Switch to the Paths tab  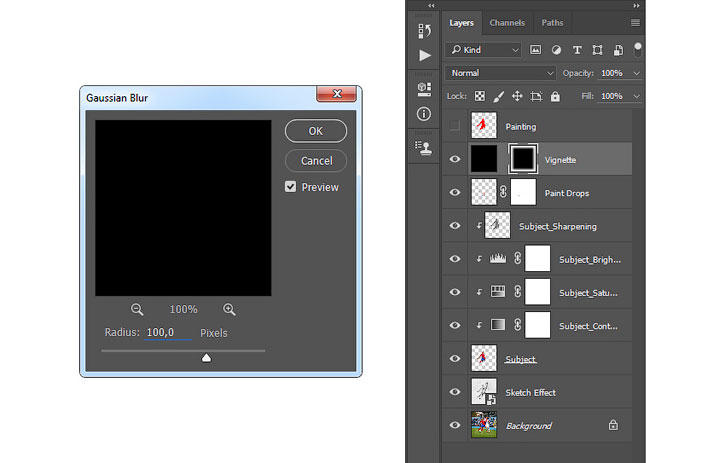(x=553, y=23)
